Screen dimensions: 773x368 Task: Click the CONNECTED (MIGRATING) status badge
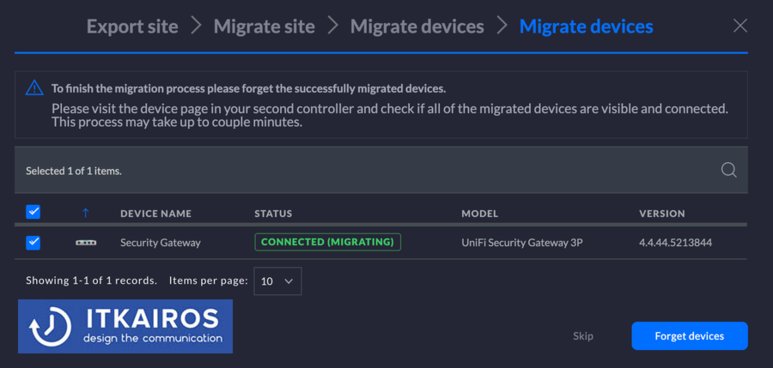[x=328, y=242]
